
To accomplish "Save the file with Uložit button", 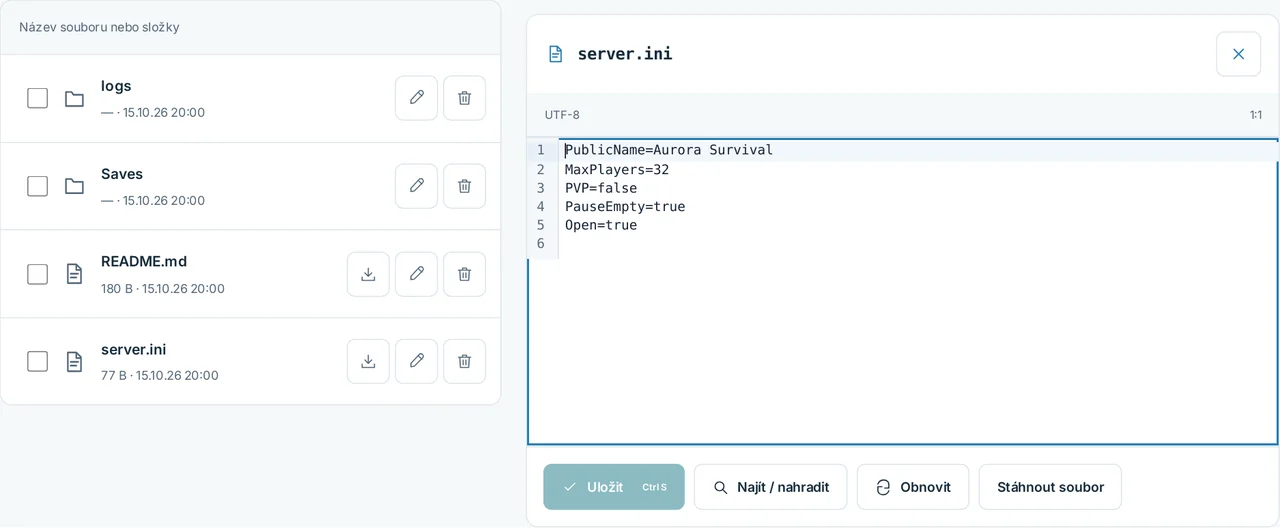I will [614, 487].
